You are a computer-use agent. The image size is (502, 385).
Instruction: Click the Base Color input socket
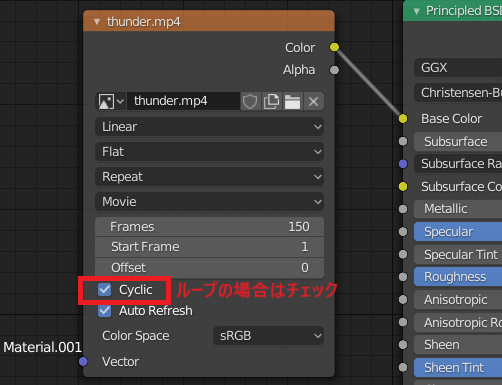click(403, 118)
